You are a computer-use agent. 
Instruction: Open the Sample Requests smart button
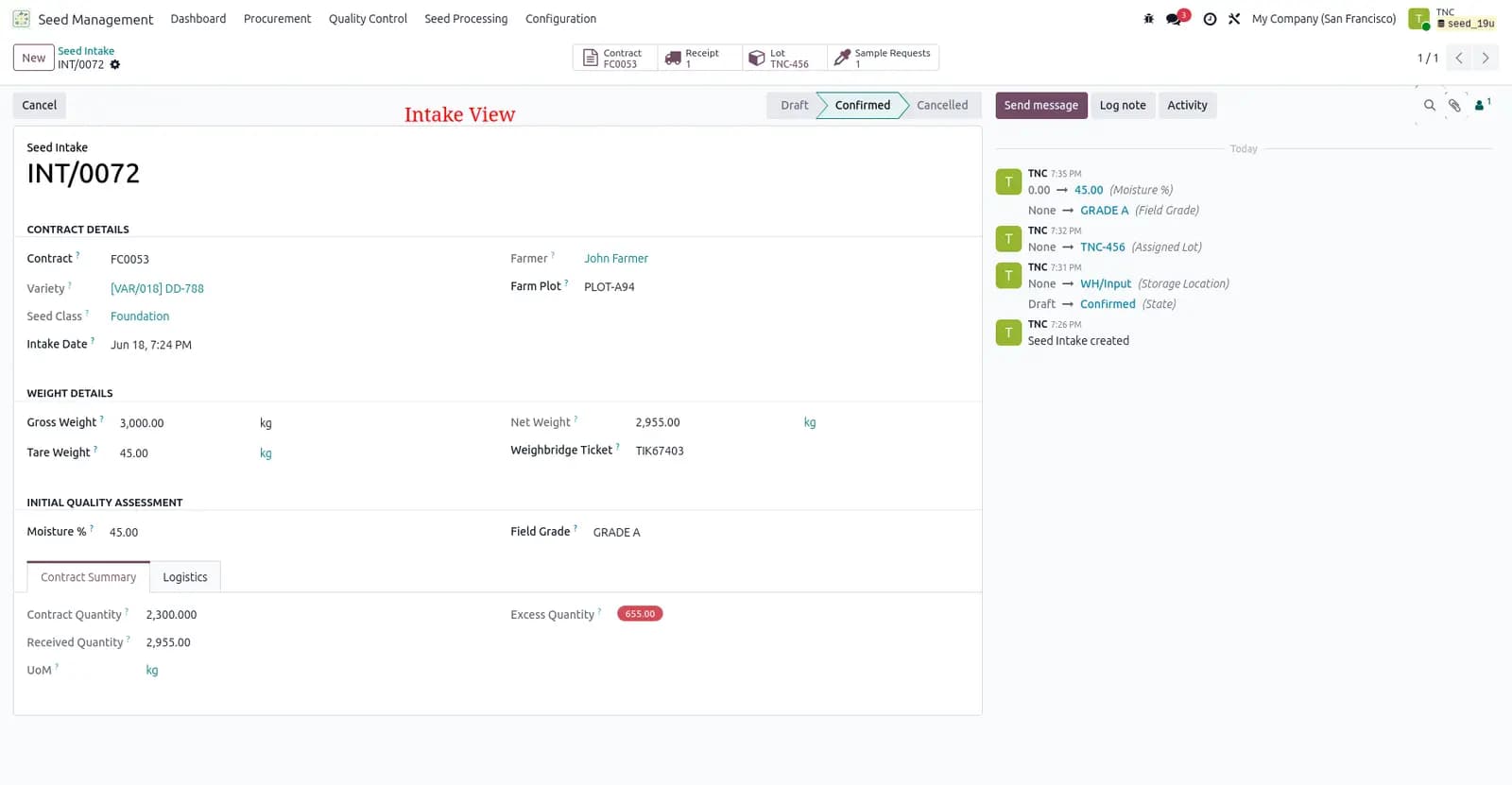tap(884, 58)
